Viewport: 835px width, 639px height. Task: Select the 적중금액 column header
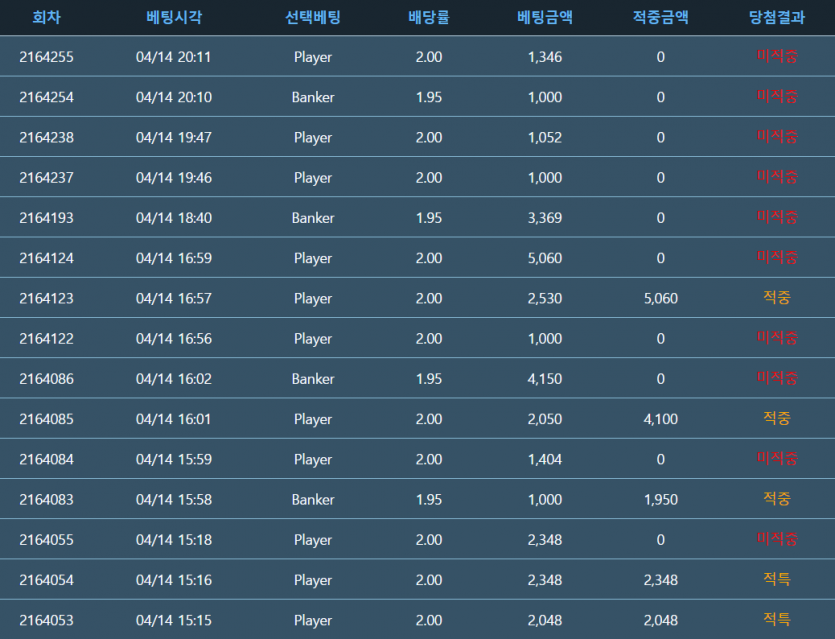click(660, 17)
